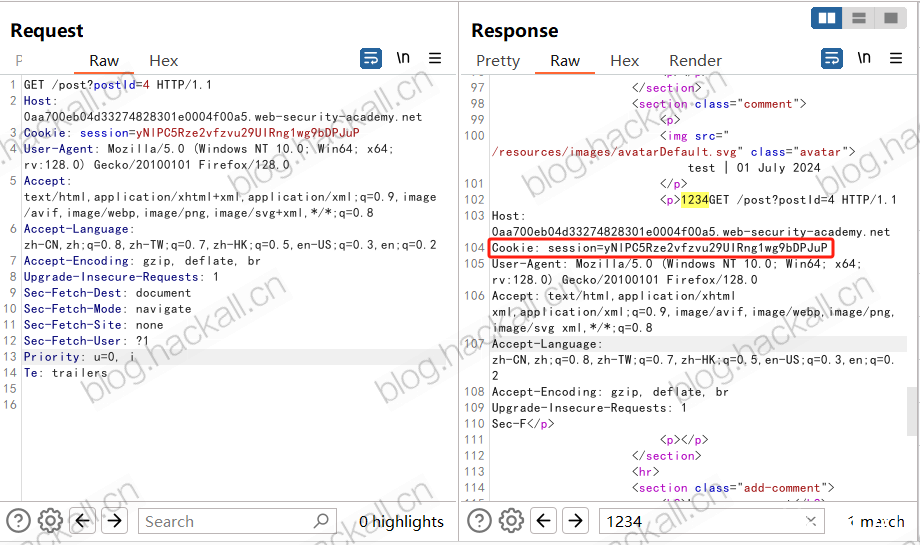Click the Sec-Fetch-User header line
Screen dimensions: 920x545
(86, 341)
